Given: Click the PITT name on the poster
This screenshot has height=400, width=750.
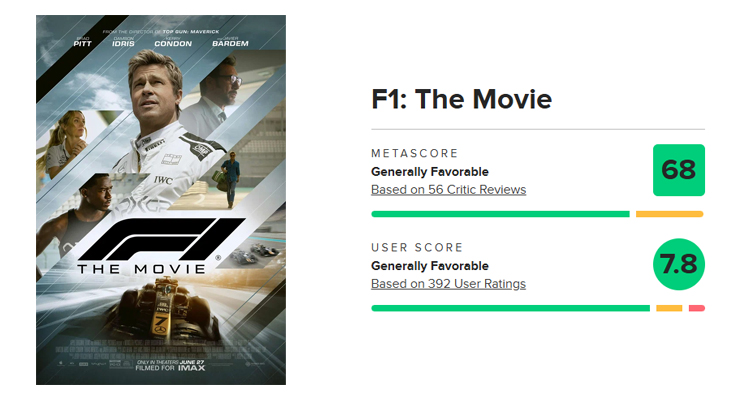Looking at the screenshot, I should (82, 44).
